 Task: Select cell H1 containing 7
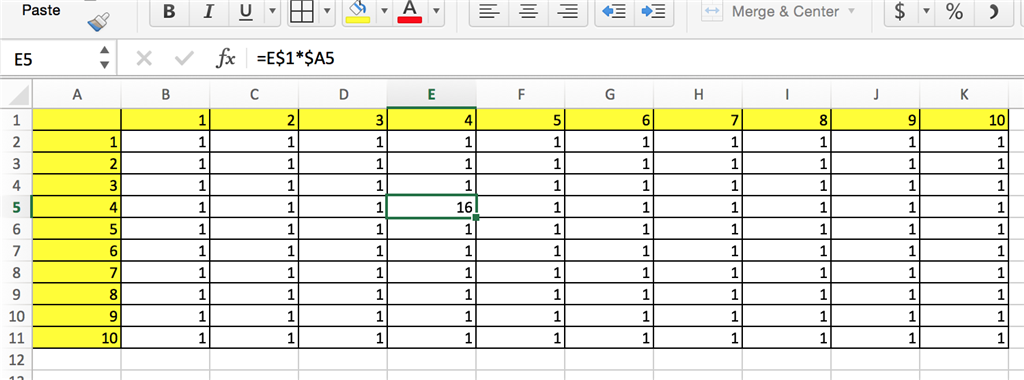[x=699, y=119]
